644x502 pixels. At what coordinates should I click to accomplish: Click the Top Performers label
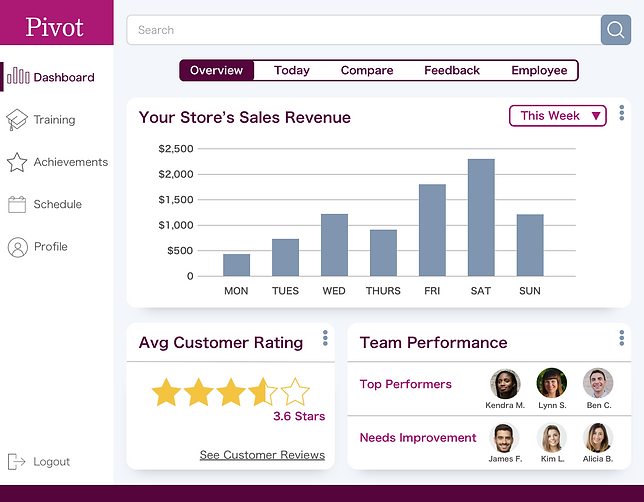tap(405, 384)
